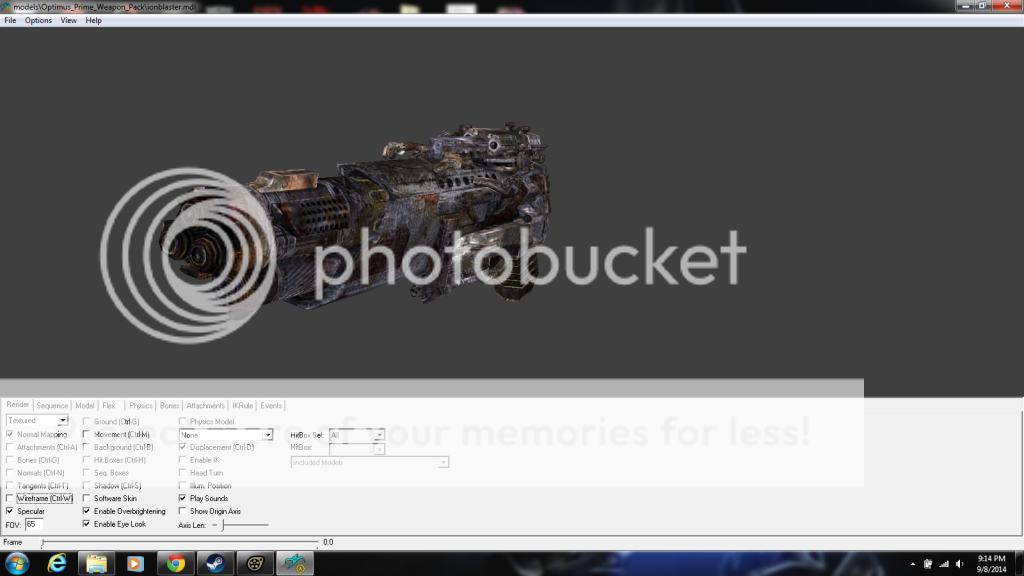Open the Source Filmmaker taskbar icon
The width and height of the screenshot is (1024, 576).
pos(255,563)
